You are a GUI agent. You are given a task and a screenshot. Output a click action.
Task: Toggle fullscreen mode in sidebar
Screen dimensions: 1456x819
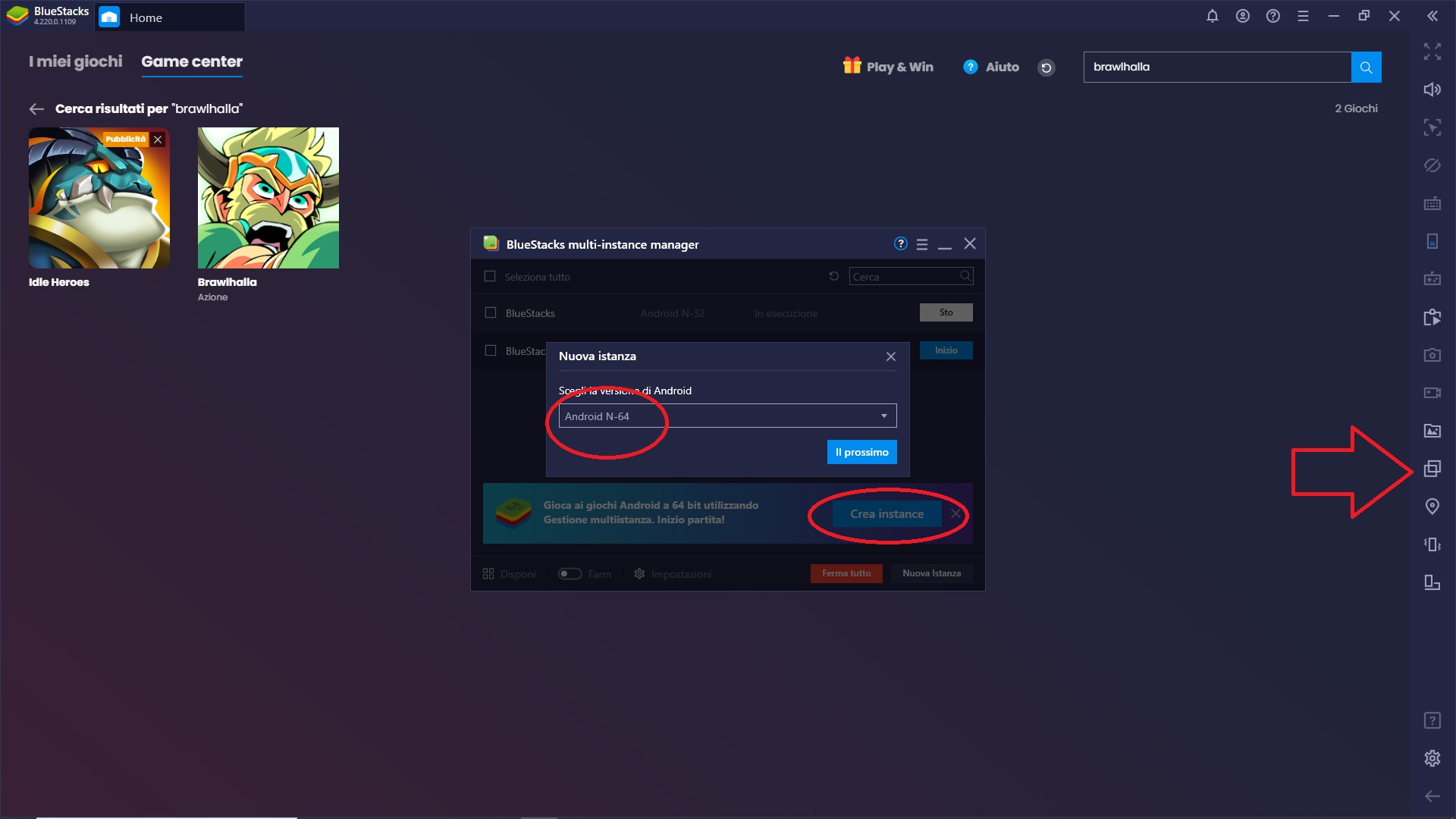click(1432, 52)
